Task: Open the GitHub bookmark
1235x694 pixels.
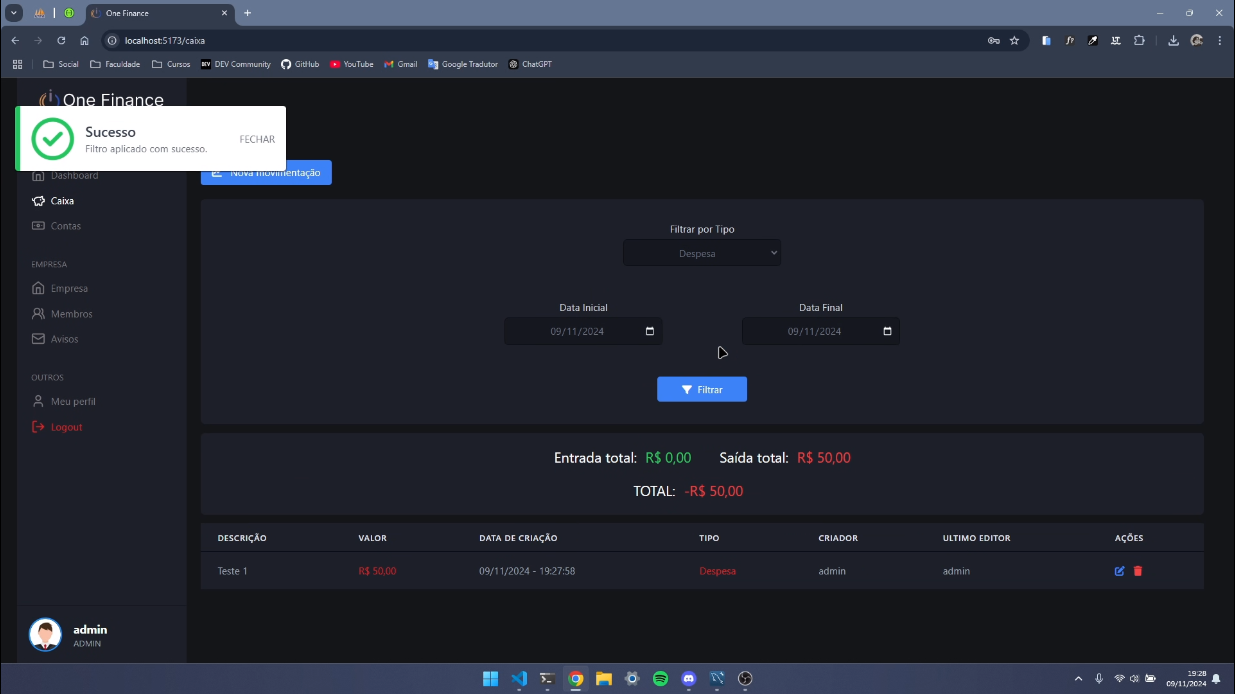Action: [x=300, y=64]
